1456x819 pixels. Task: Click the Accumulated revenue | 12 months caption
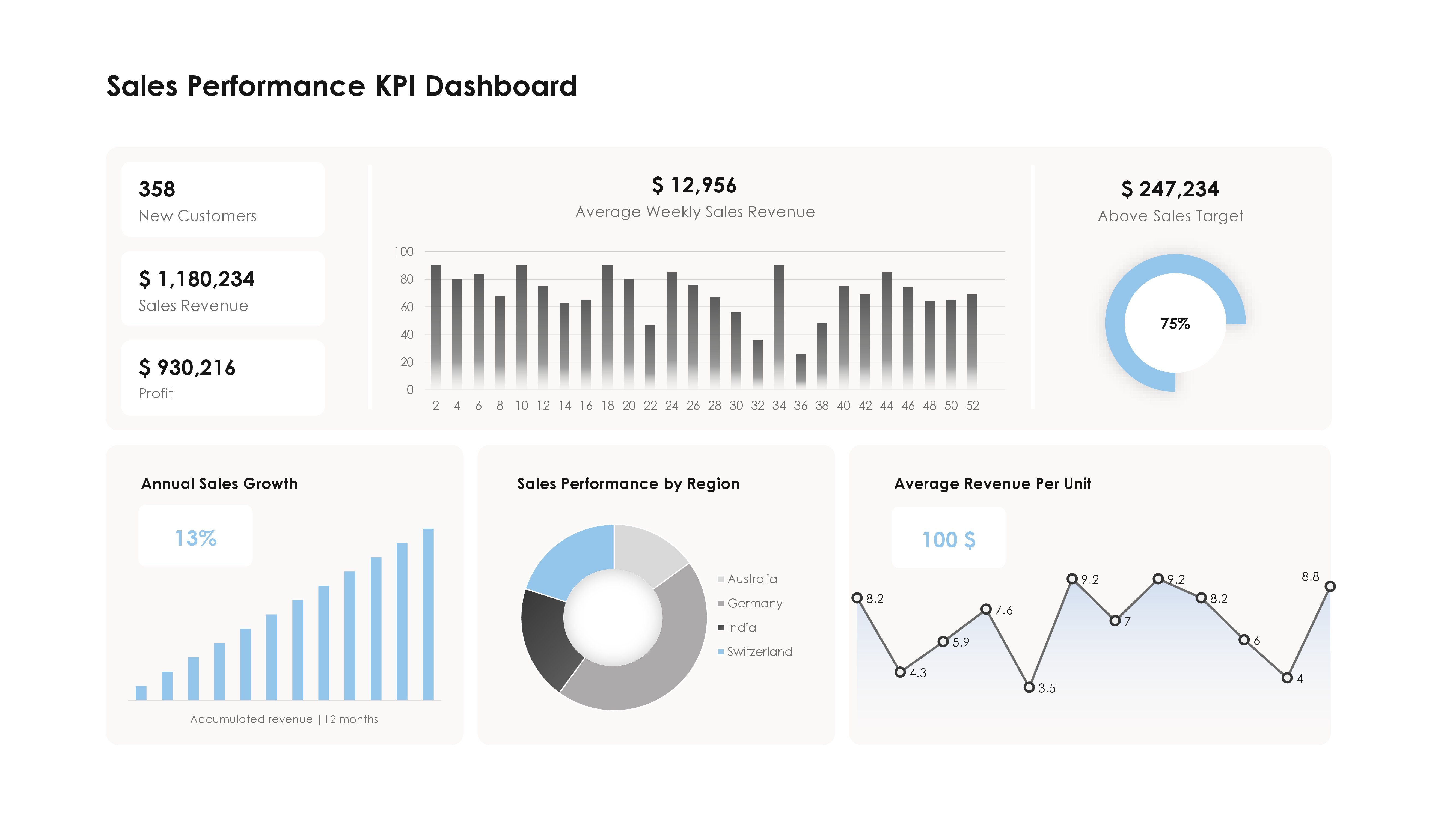coord(284,719)
